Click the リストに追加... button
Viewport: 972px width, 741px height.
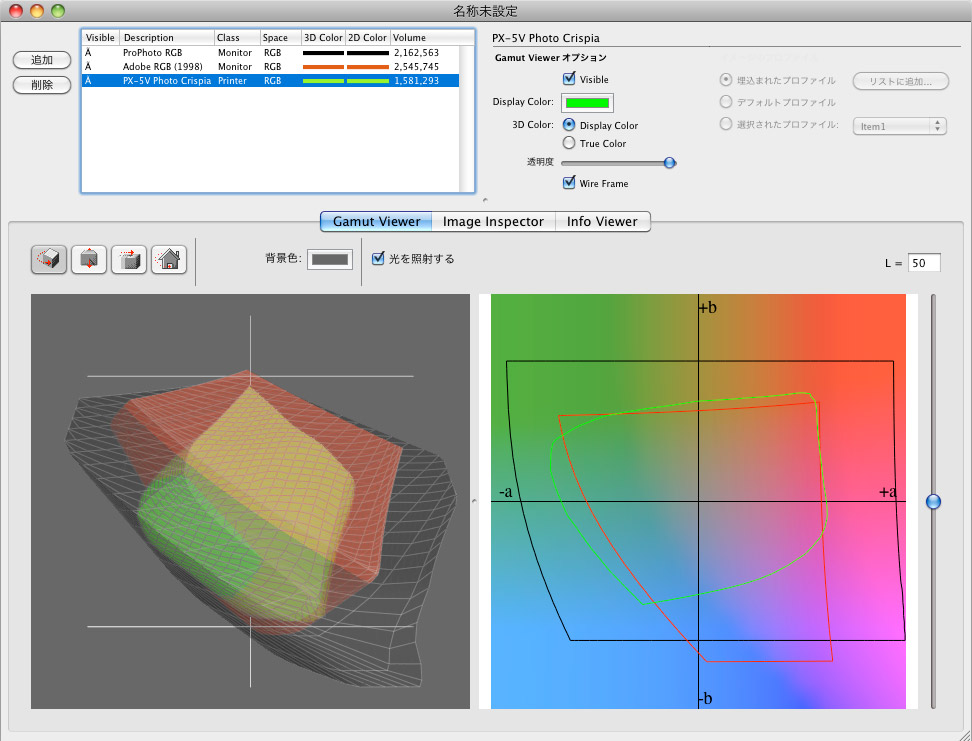(x=901, y=81)
